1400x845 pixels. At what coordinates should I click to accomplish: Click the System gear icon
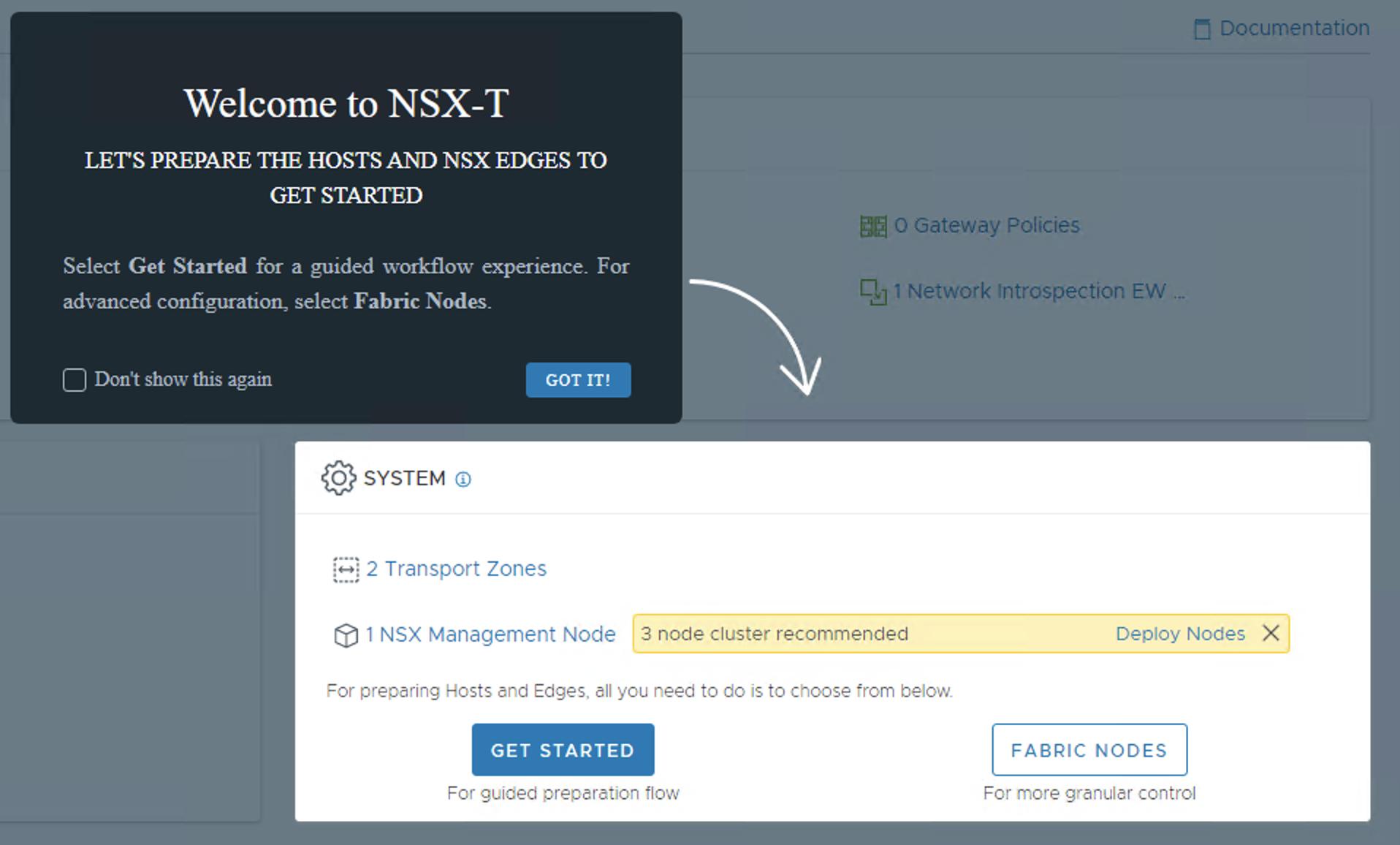[338, 478]
